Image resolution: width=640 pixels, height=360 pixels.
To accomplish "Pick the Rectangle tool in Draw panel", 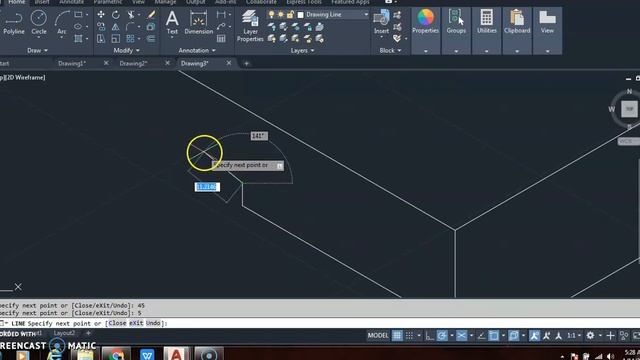I will coord(78,15).
